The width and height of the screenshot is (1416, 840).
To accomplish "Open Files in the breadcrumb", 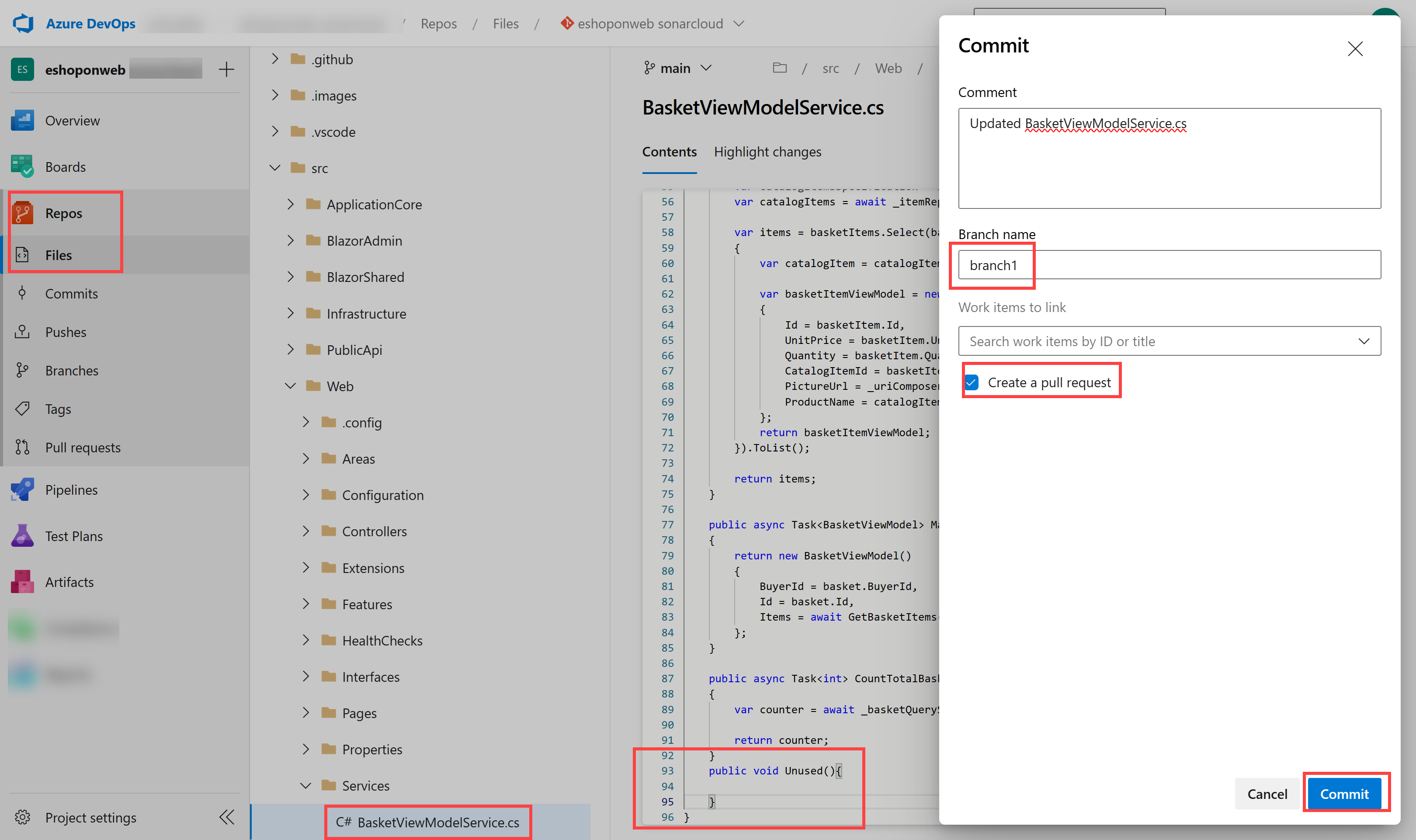I will 505,23.
